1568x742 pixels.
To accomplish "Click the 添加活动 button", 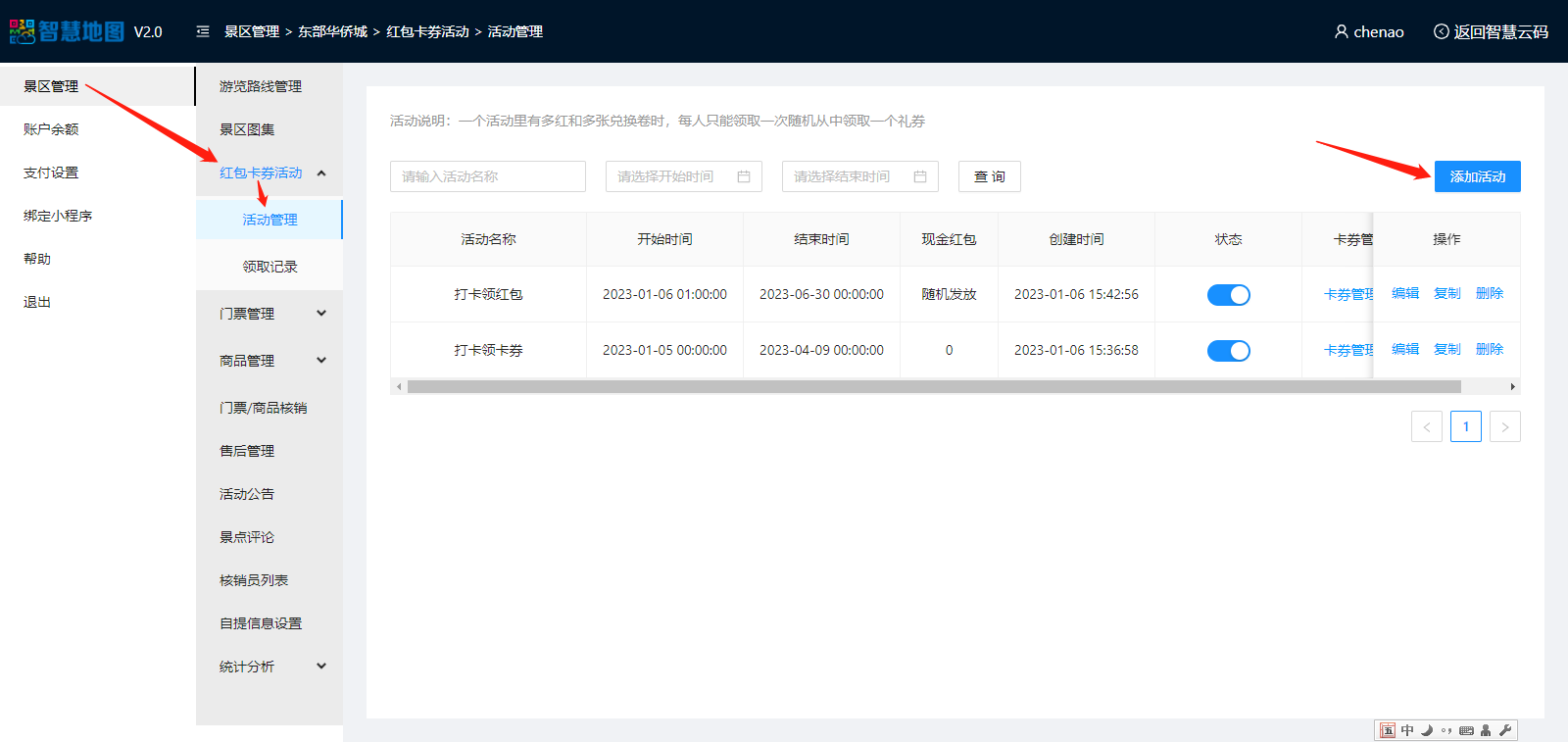I will (x=1477, y=176).
